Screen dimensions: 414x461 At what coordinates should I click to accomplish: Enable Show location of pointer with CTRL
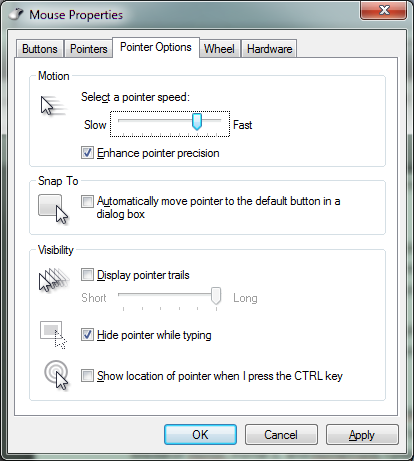87,376
